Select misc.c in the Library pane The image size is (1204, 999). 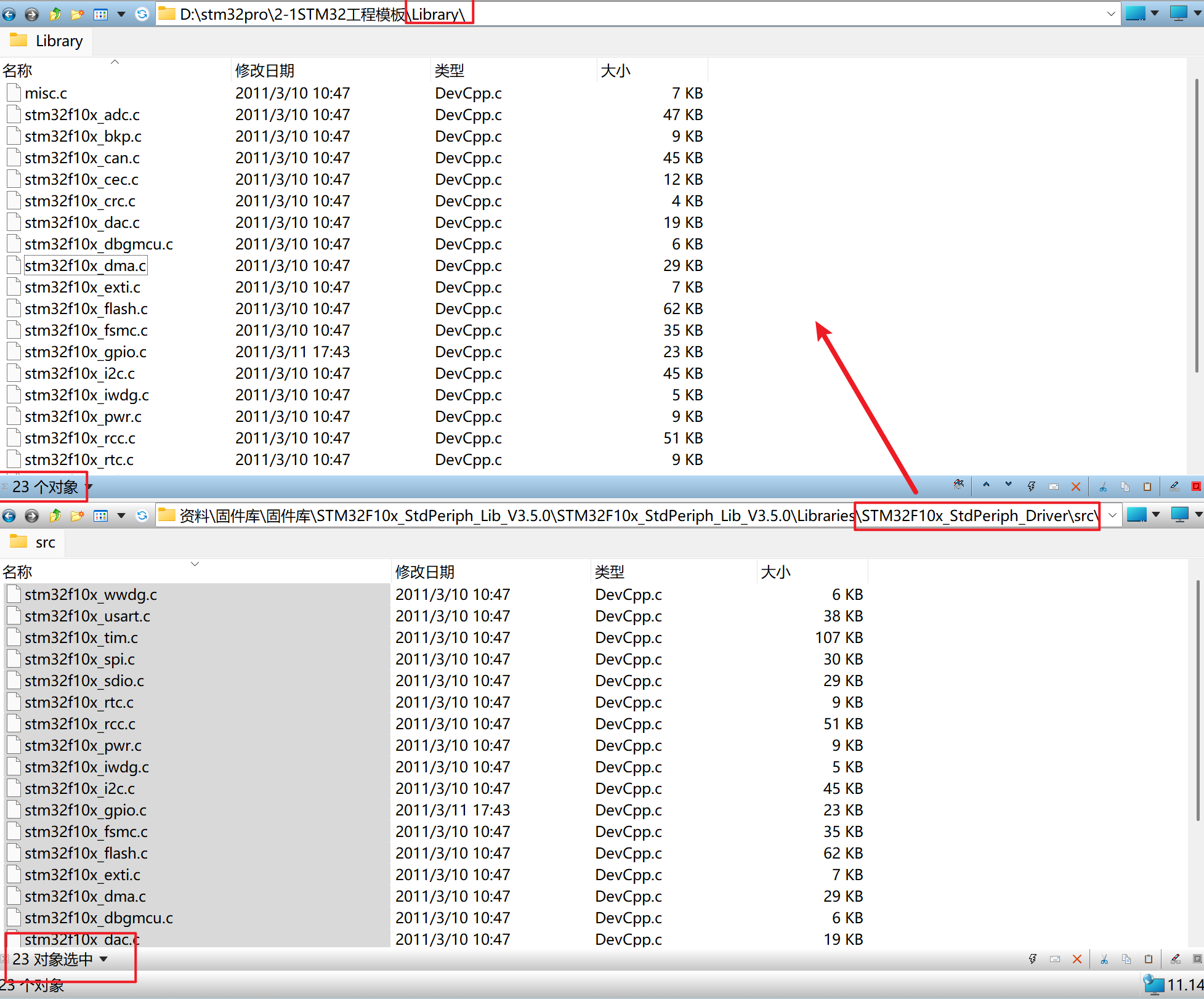click(x=46, y=93)
